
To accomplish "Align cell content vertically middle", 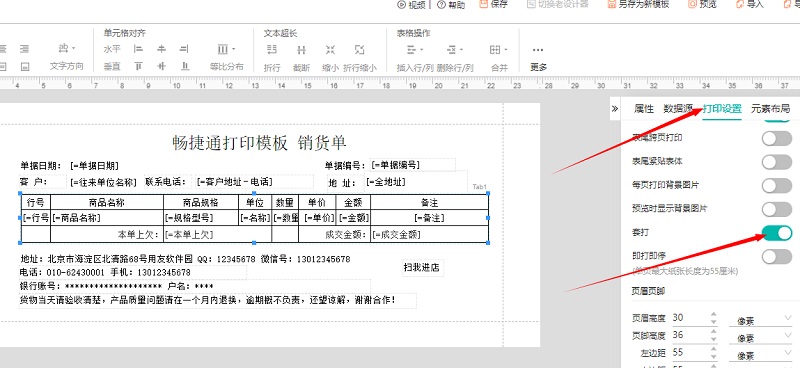I will coord(161,66).
